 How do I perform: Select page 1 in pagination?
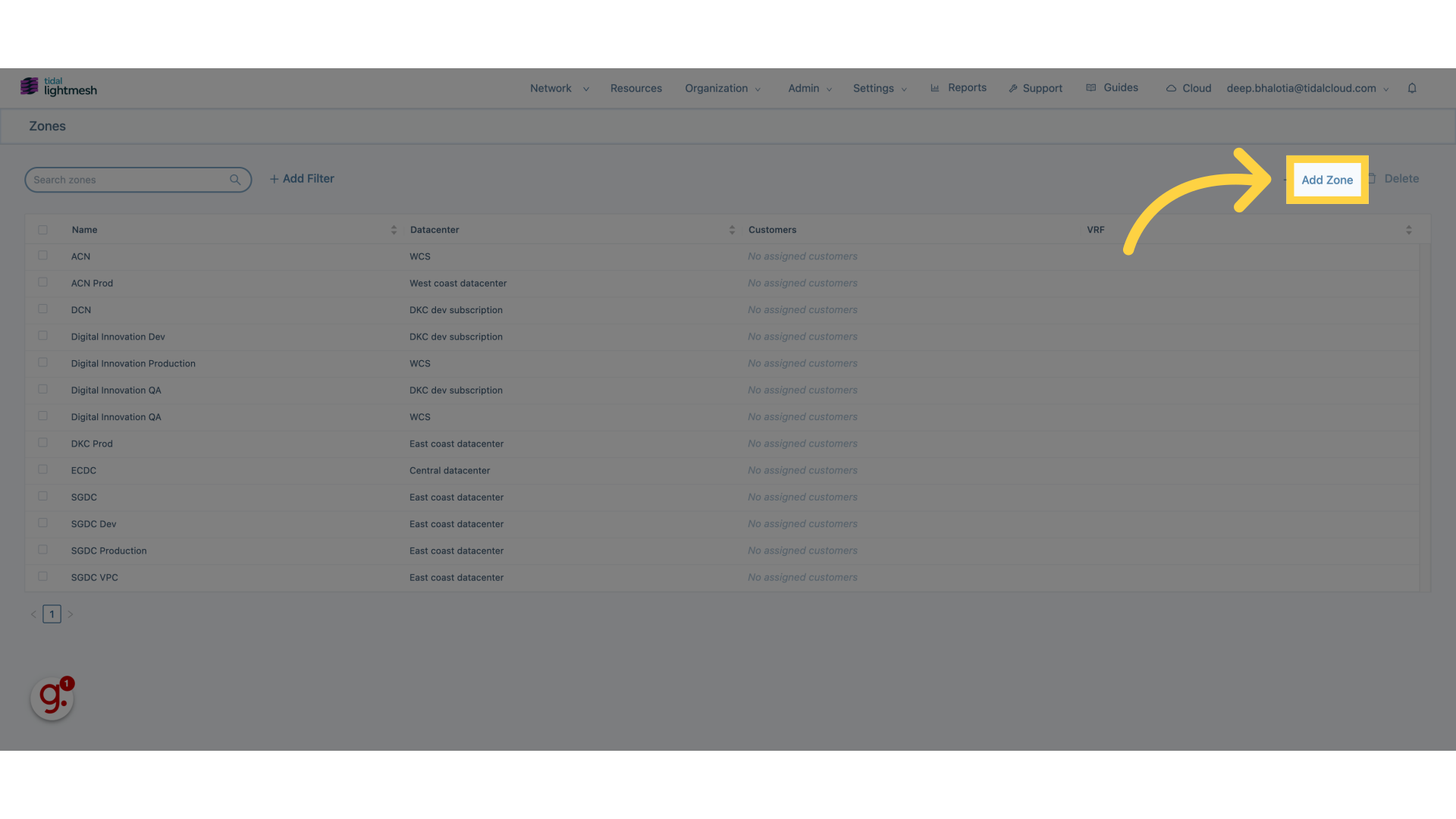pos(52,614)
